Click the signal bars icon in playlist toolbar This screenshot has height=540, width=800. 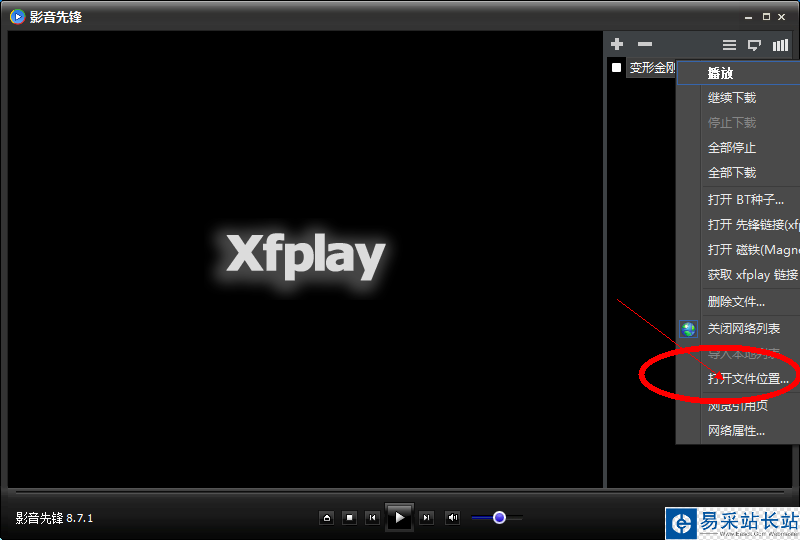coord(780,45)
